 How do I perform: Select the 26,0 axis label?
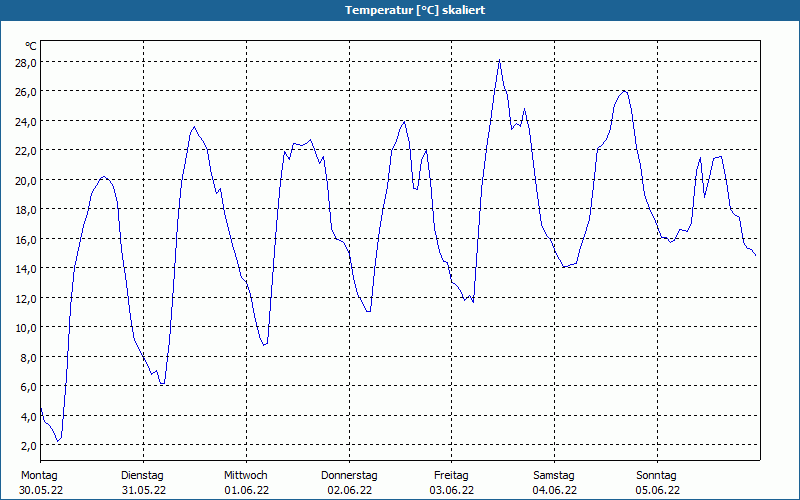[x=26, y=92]
